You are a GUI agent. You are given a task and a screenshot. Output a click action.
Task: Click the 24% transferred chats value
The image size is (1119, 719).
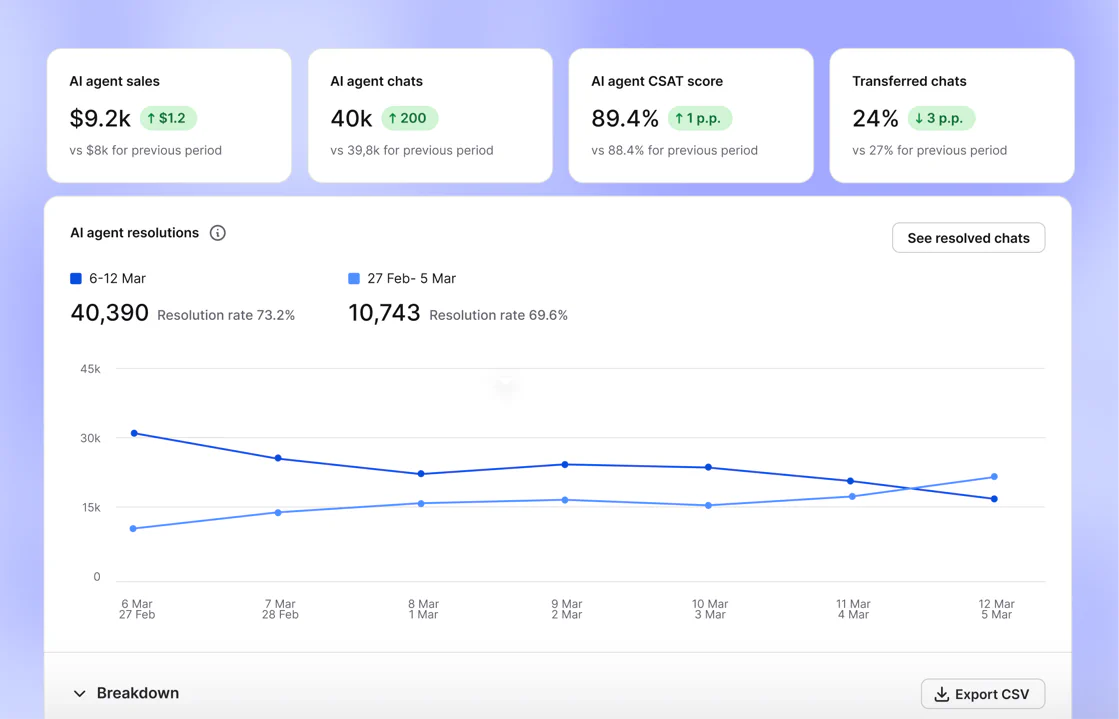(x=875, y=119)
